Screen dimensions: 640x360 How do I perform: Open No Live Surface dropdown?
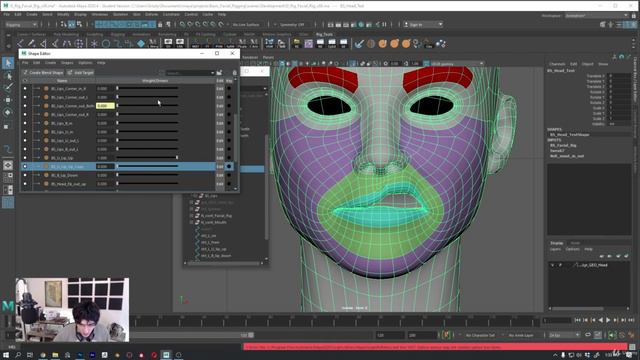[x=246, y=24]
